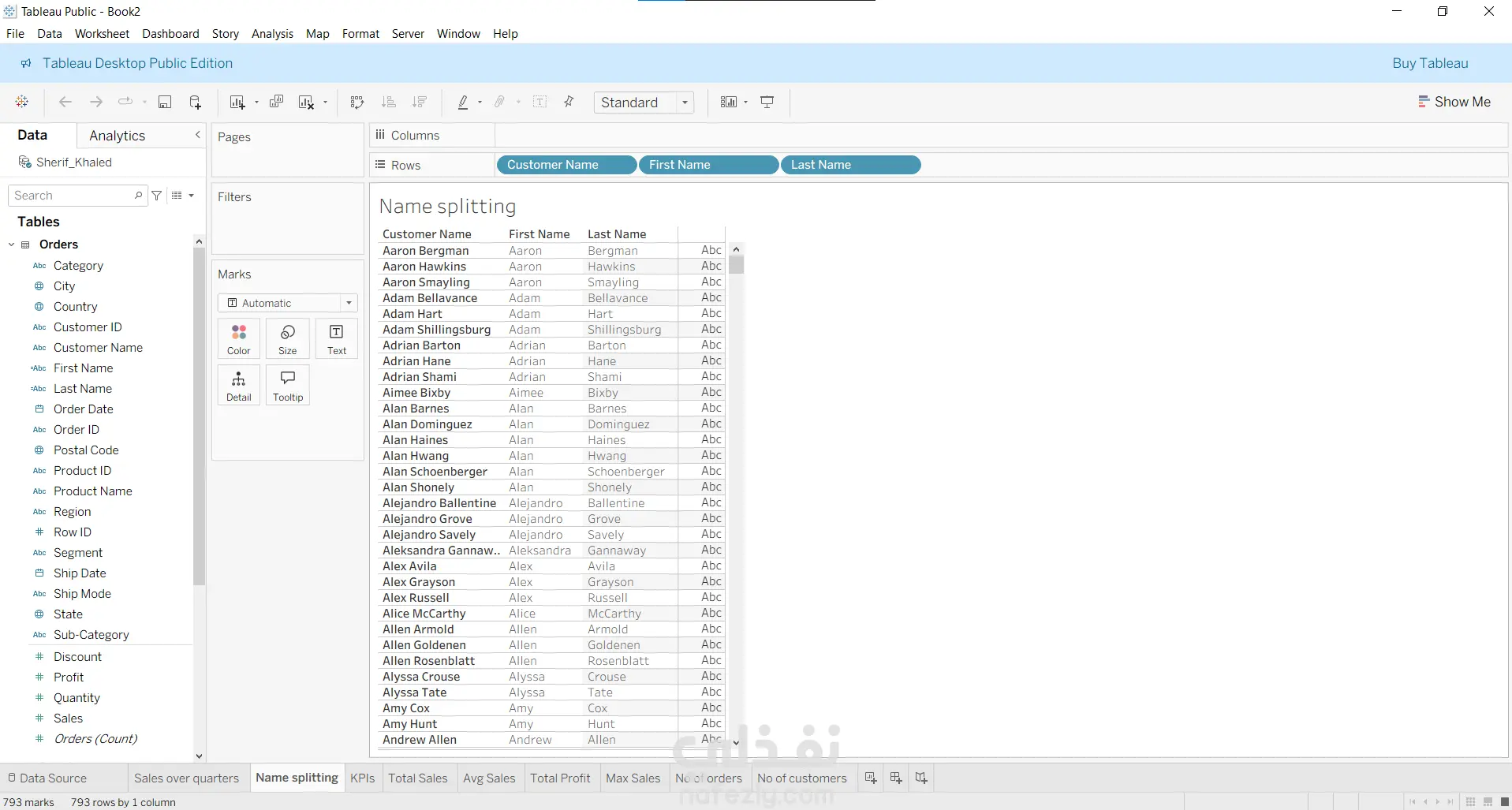This screenshot has width=1512, height=810.
Task: Collapse the Data pane with chevron
Action: (x=197, y=136)
